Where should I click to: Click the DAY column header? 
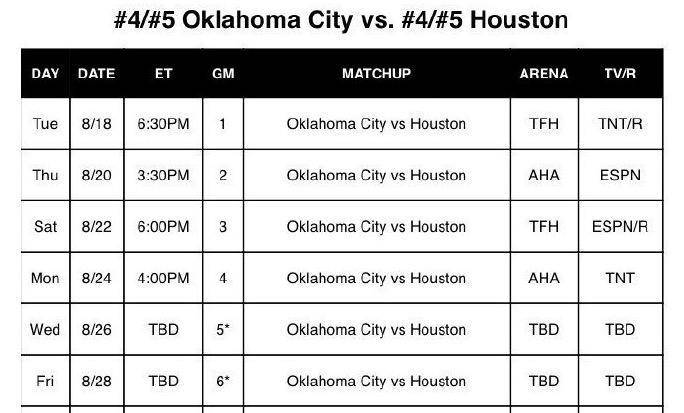tap(45, 74)
